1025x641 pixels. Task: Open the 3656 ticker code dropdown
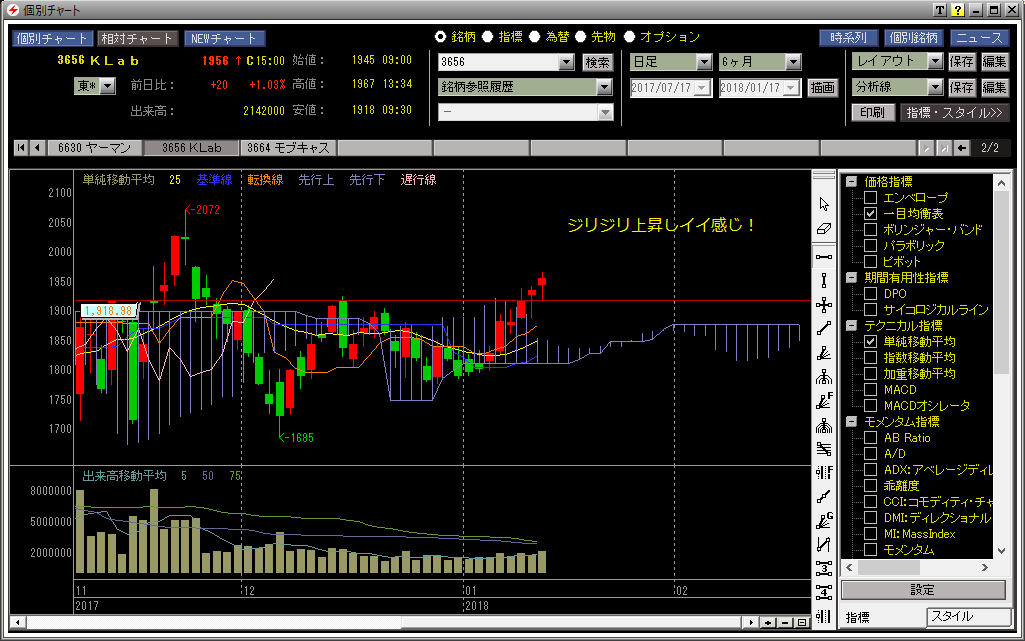566,62
